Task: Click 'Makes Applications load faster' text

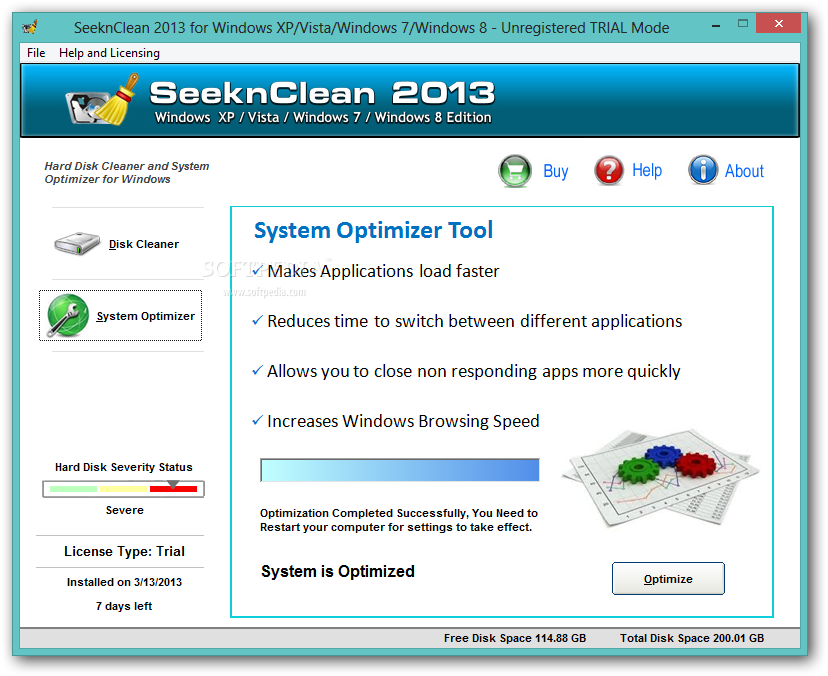Action: (383, 271)
